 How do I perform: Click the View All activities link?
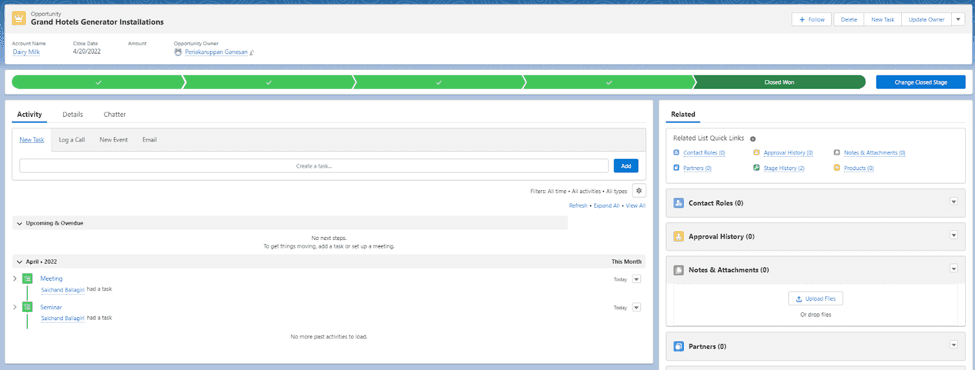pos(635,205)
